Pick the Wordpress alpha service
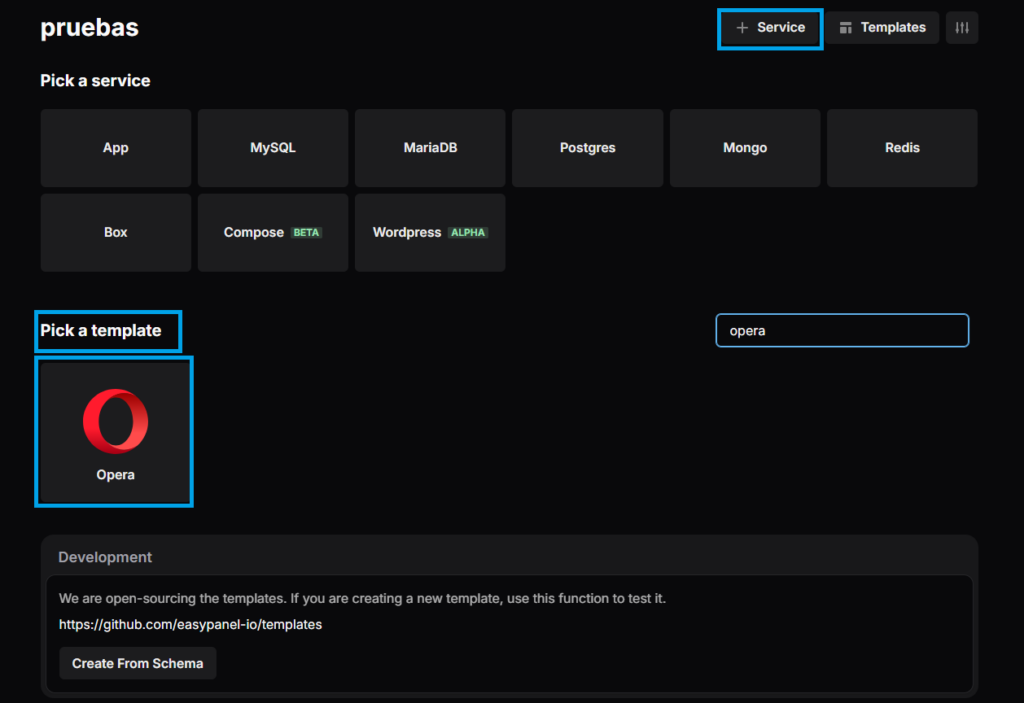1024x703 pixels. pyautogui.click(x=430, y=232)
